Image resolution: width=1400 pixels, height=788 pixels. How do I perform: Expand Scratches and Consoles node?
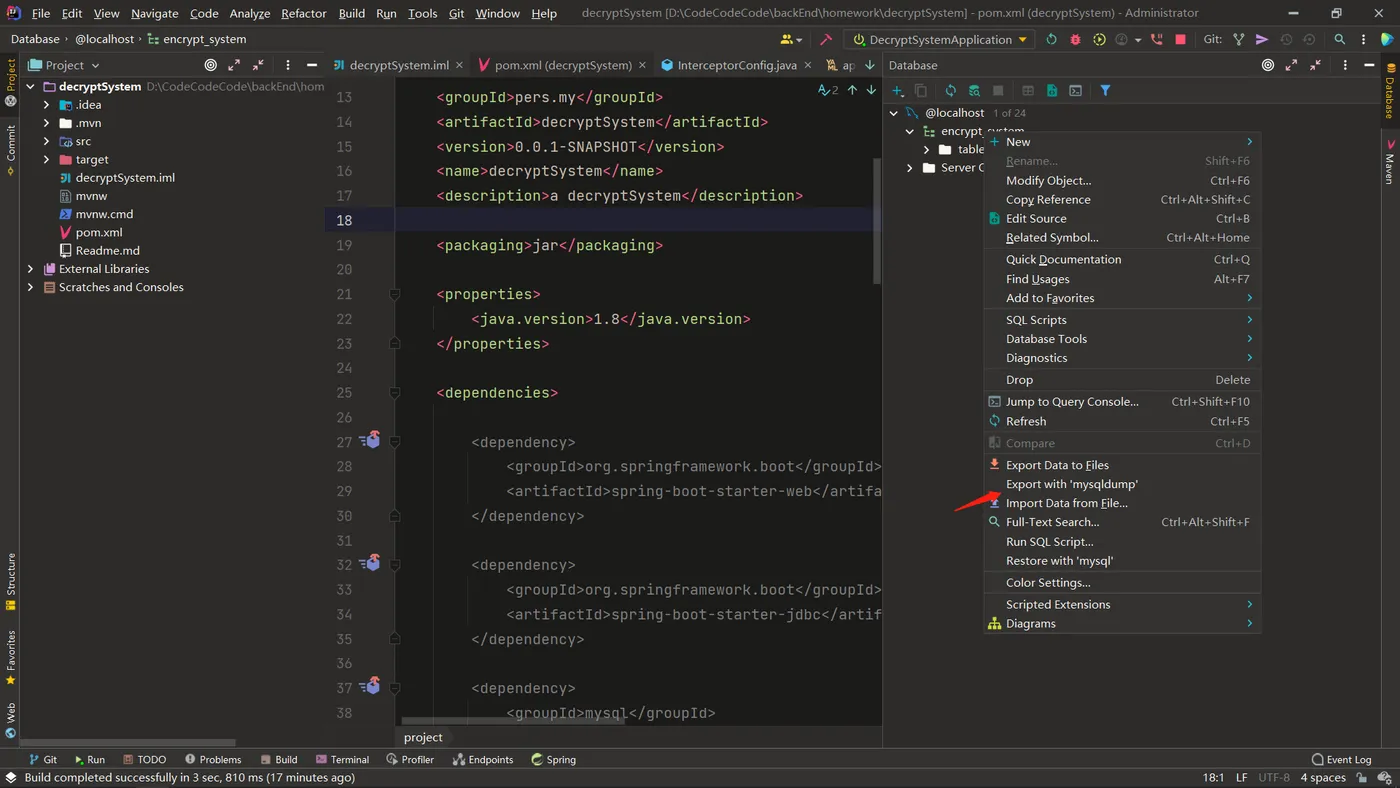30,287
